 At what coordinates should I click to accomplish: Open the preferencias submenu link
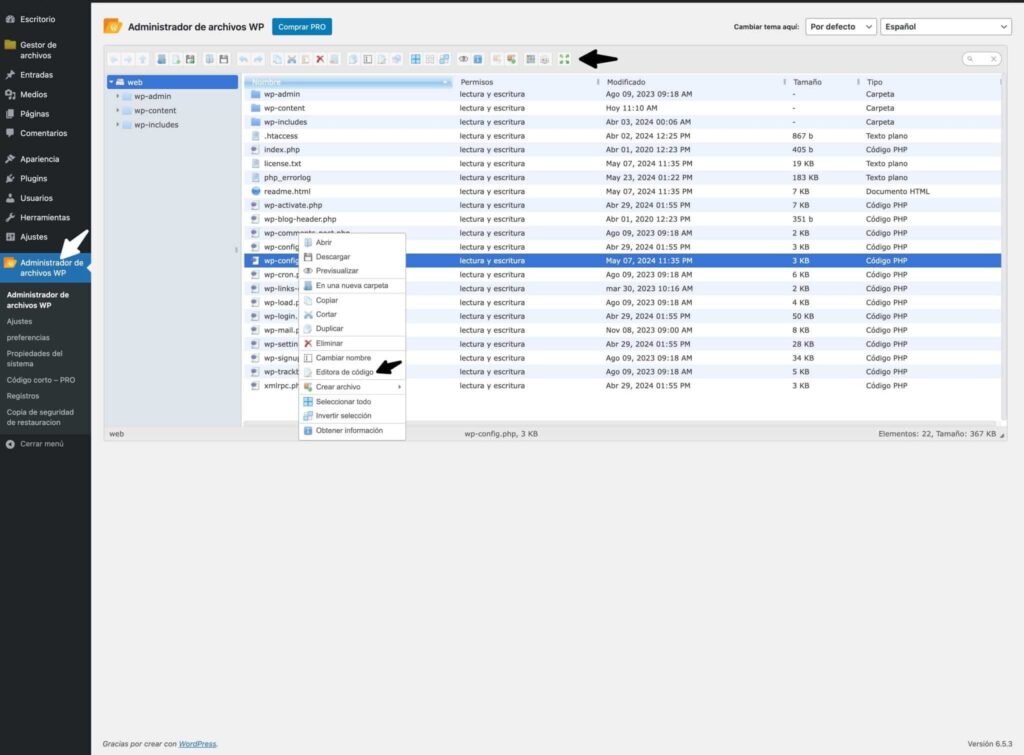tap(28, 338)
